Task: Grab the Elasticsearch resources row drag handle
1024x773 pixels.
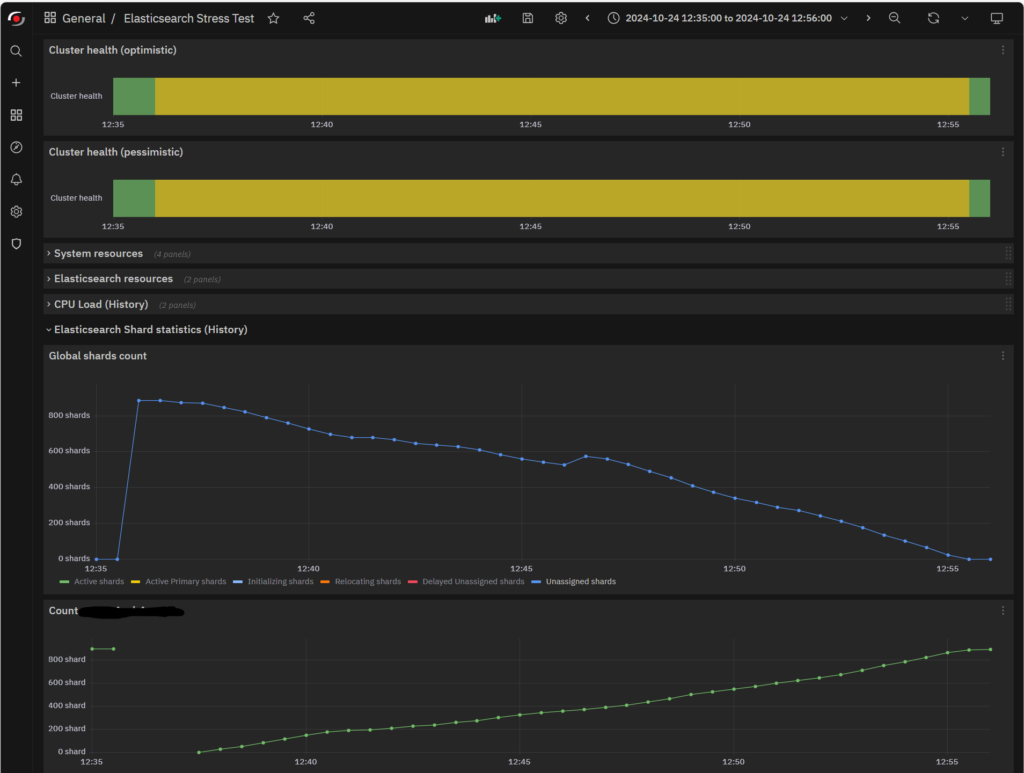Action: coord(1008,279)
